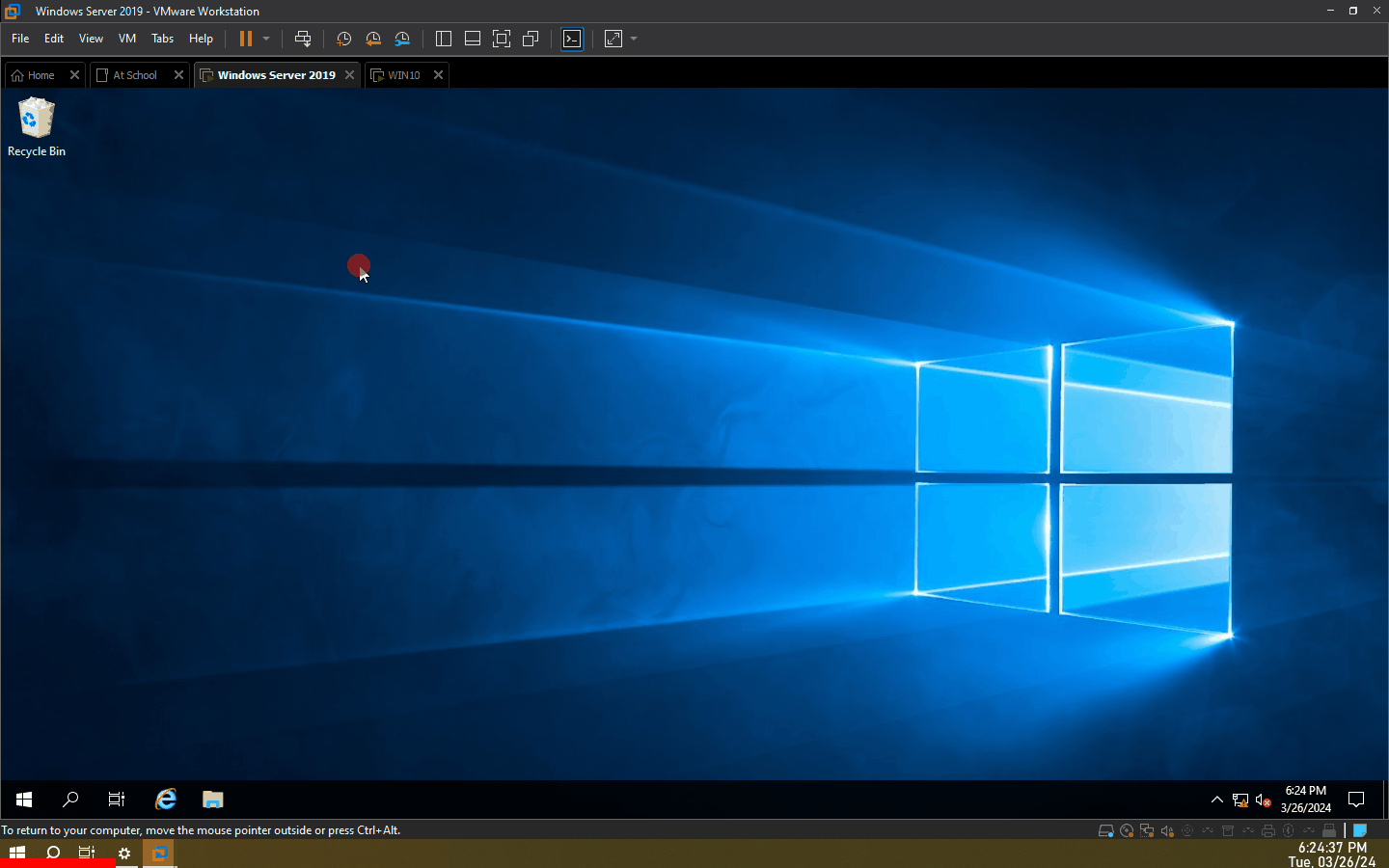This screenshot has width=1389, height=868.
Task: Toggle the library sidebar panel
Action: point(444,39)
